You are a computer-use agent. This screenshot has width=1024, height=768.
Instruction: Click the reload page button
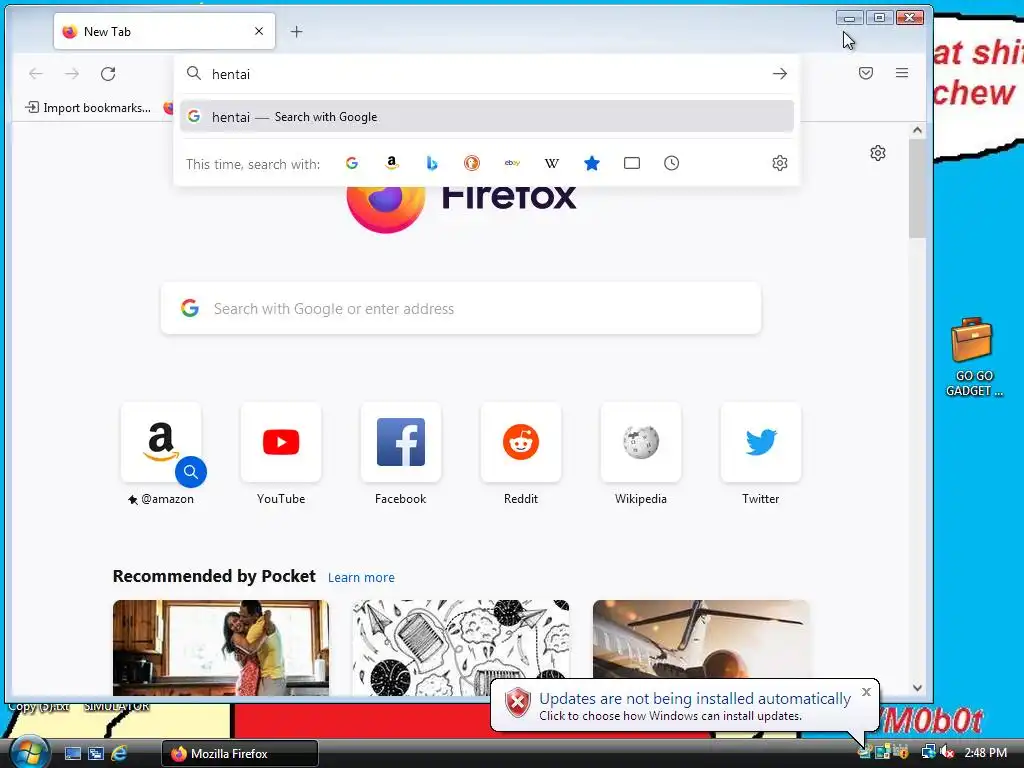(108, 74)
